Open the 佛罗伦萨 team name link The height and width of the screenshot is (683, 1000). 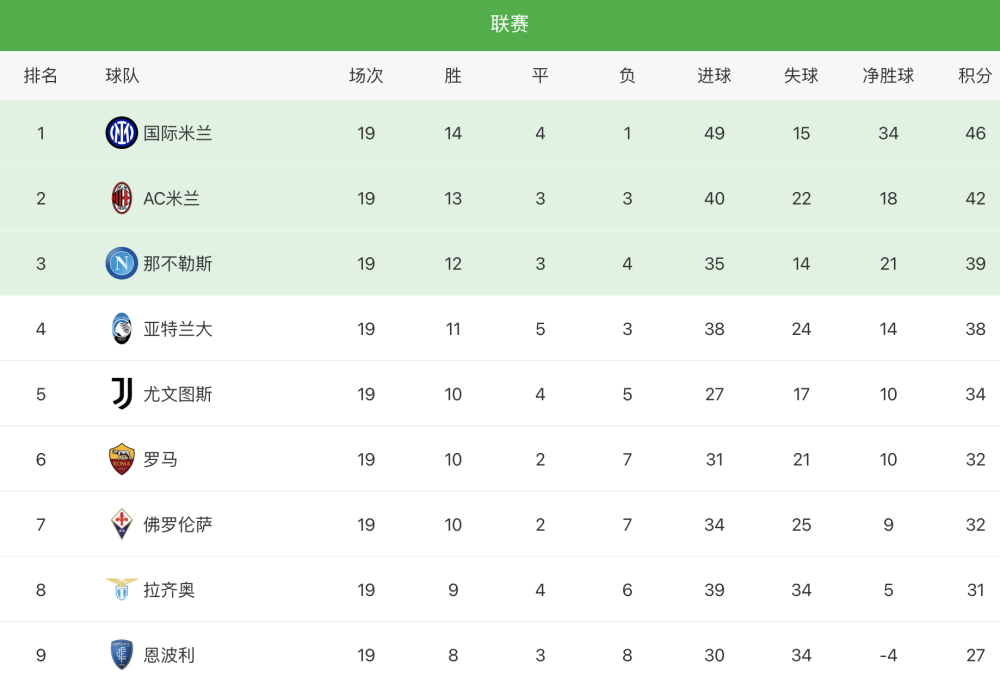point(177,525)
